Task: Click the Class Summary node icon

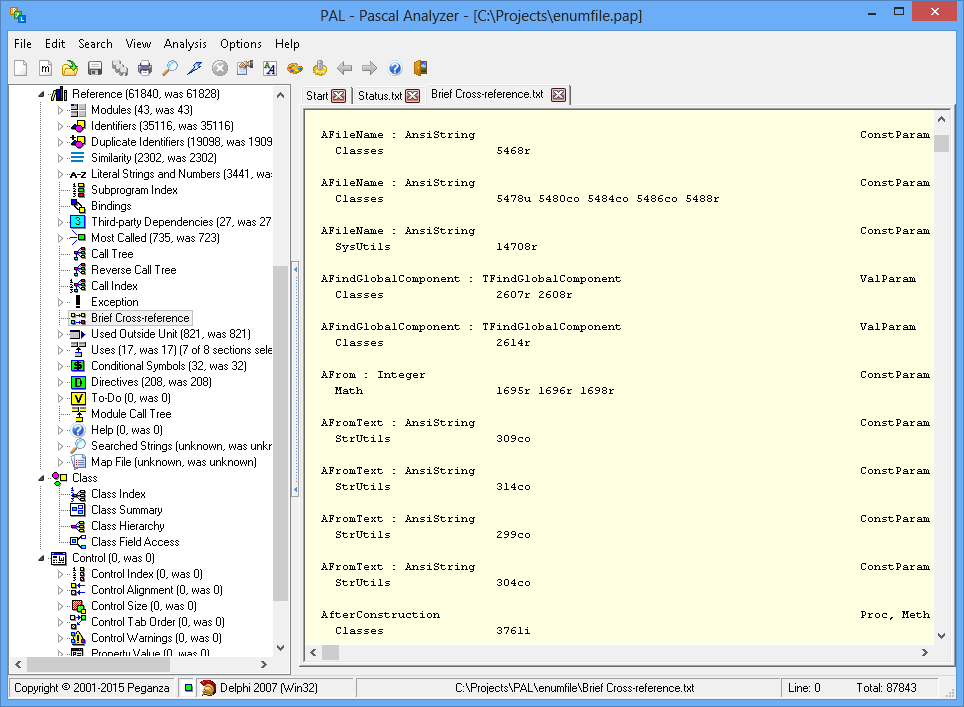Action: [x=78, y=510]
